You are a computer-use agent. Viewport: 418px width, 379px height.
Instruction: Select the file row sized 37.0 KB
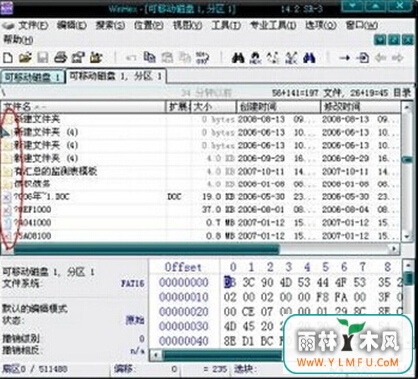[x=200, y=210]
